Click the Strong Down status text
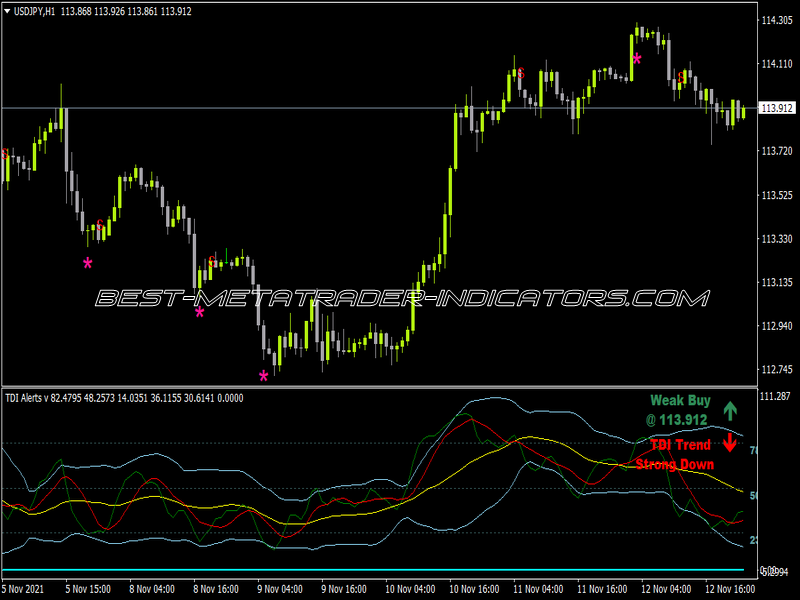Screen dimensions: 800x600 click(x=674, y=464)
